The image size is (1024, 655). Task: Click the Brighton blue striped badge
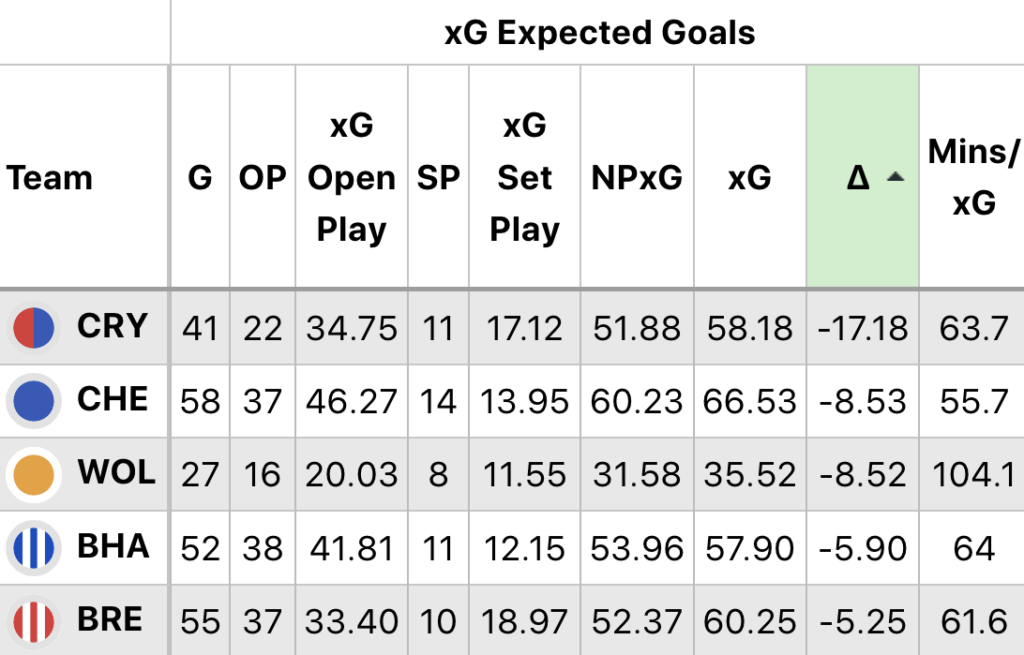click(34, 548)
